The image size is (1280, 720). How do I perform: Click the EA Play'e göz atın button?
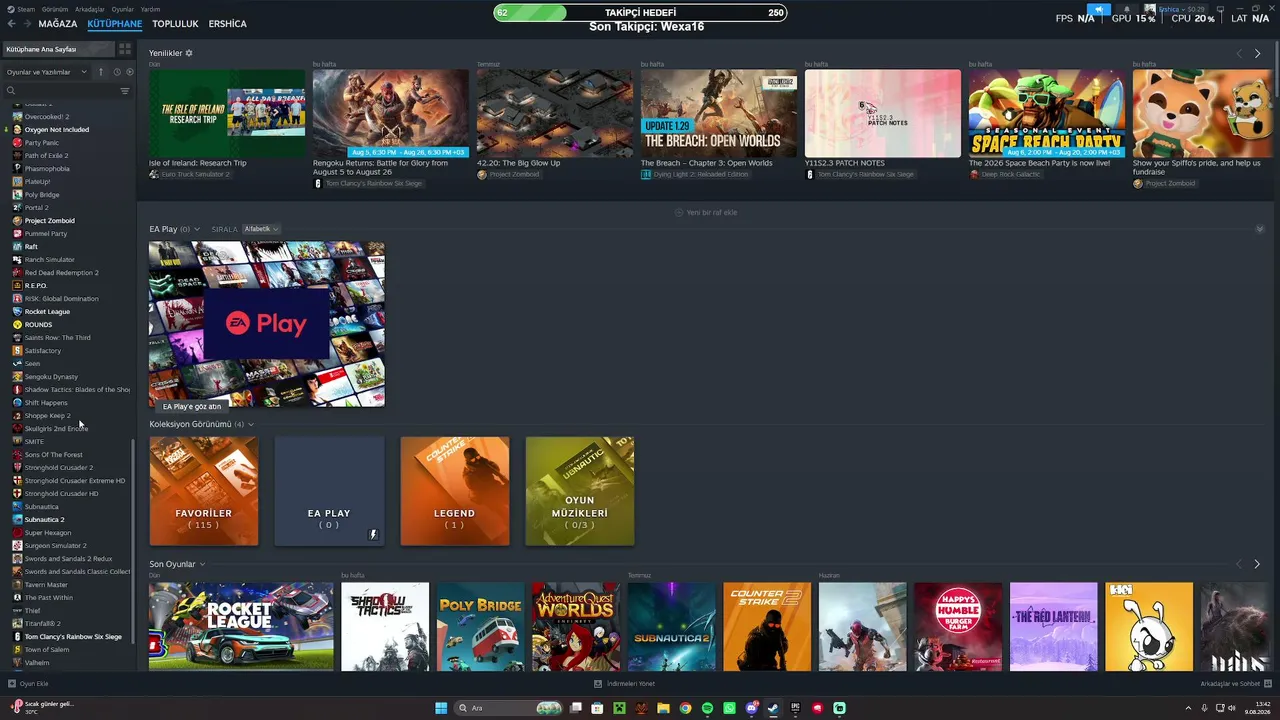tap(192, 407)
